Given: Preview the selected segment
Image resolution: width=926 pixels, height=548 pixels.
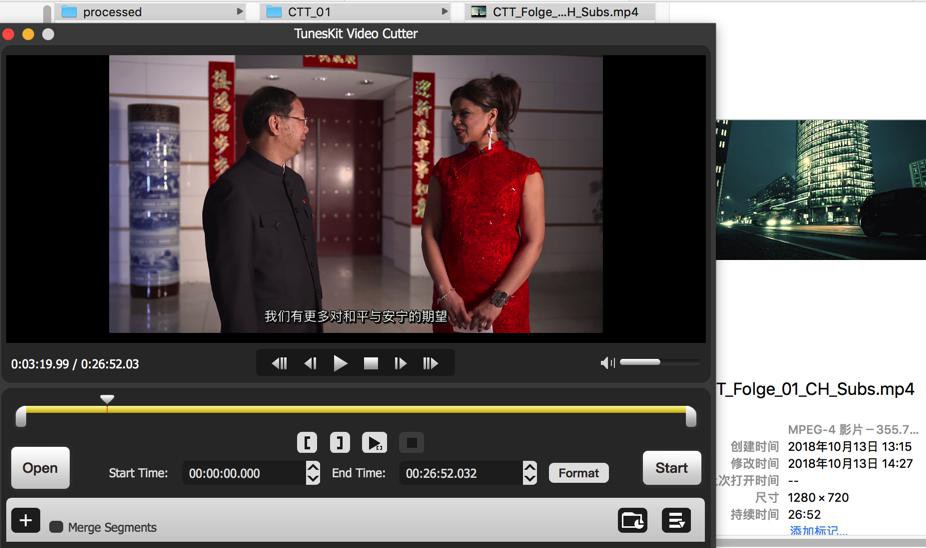Looking at the screenshot, I should pos(374,442).
